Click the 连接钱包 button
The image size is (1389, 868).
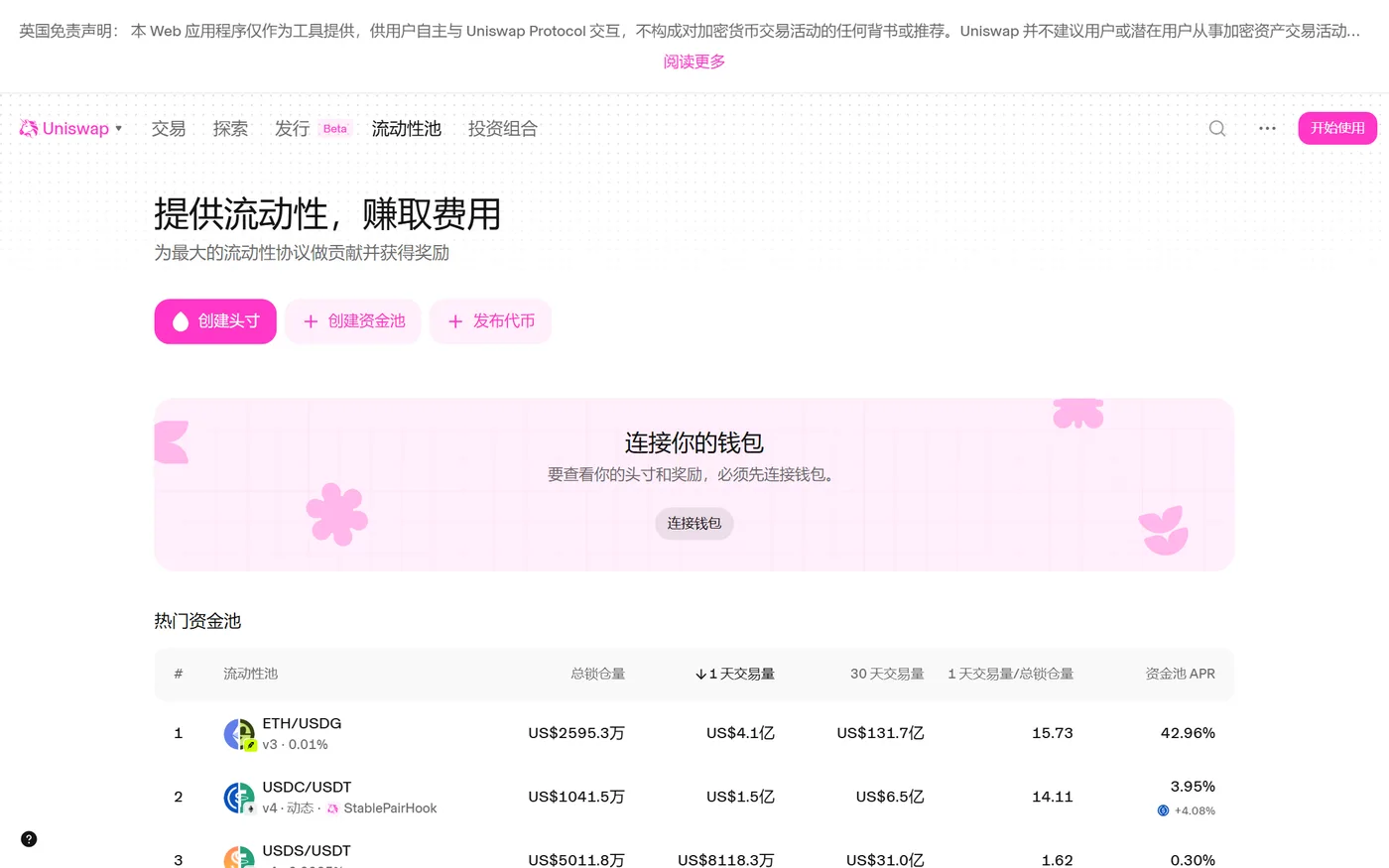[x=694, y=523]
